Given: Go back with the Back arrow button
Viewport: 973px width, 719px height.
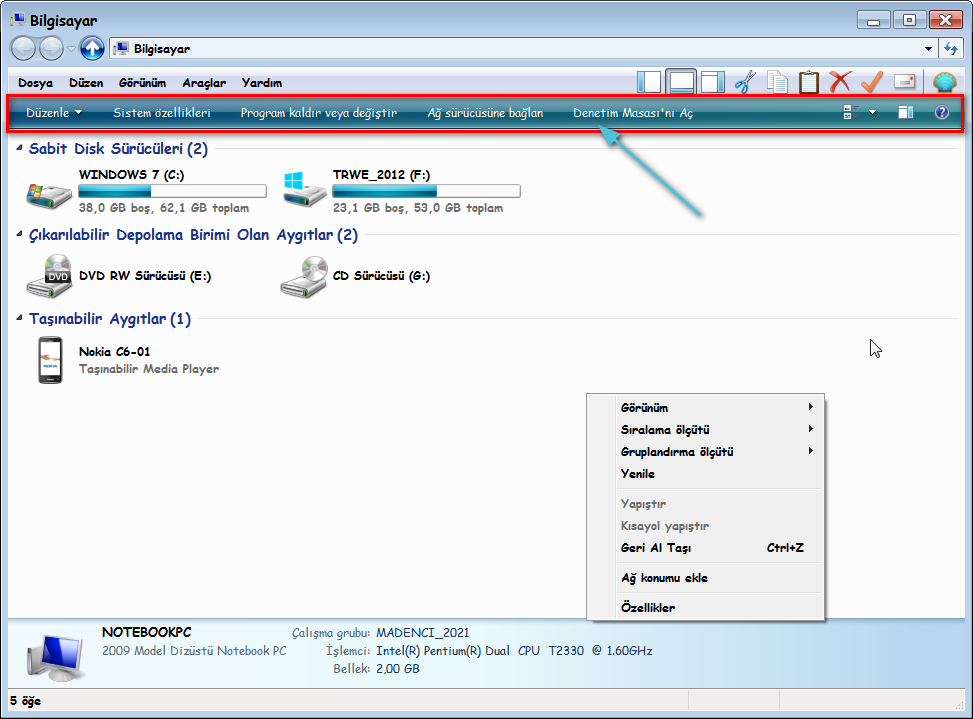Looking at the screenshot, I should (24, 48).
